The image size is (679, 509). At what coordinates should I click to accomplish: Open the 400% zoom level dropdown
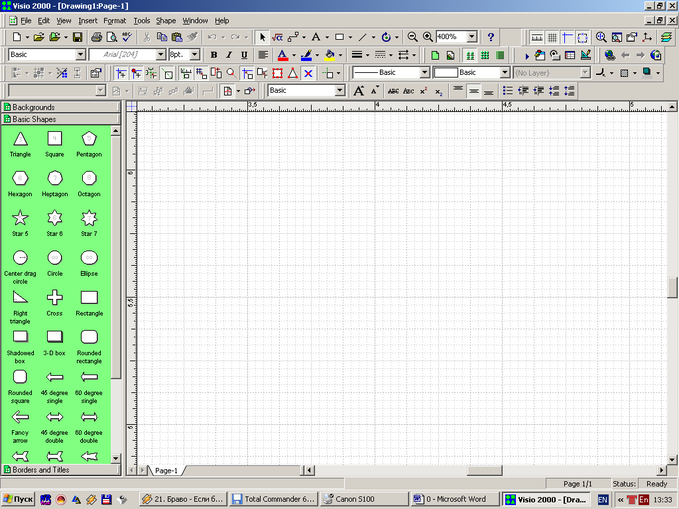(472, 37)
